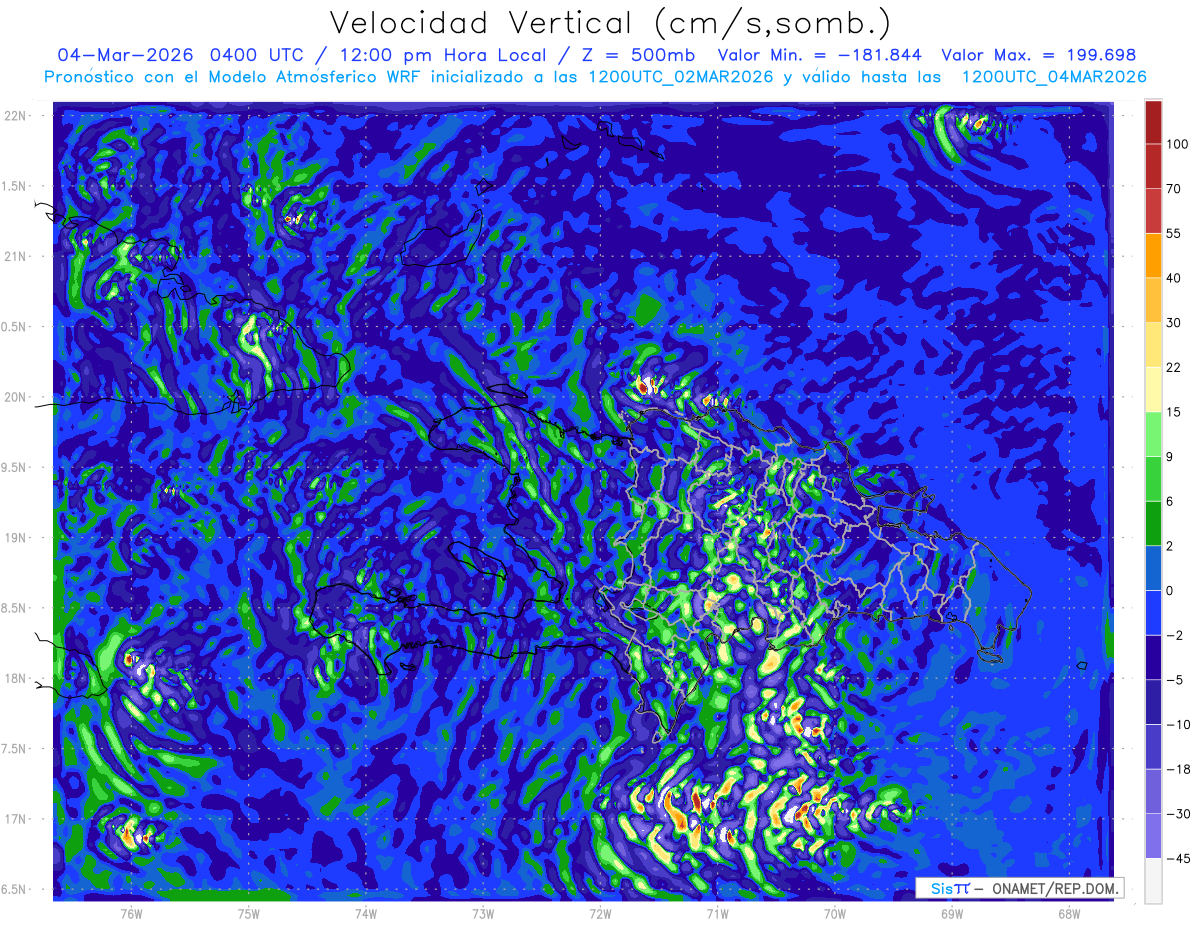The image size is (1200, 927).
Task: Click the legend value "40"
Action: pos(1173,277)
